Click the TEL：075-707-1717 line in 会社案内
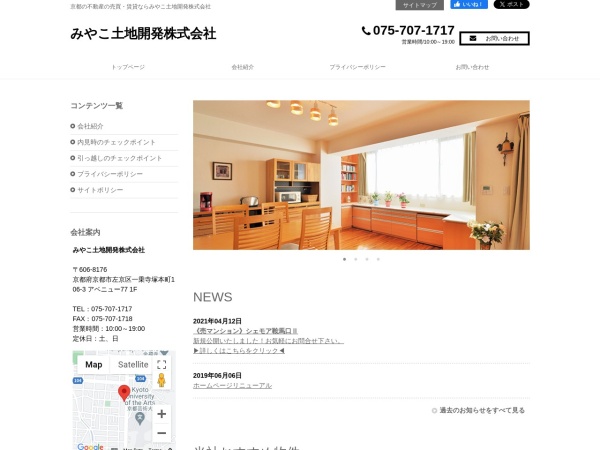 pyautogui.click(x=102, y=309)
